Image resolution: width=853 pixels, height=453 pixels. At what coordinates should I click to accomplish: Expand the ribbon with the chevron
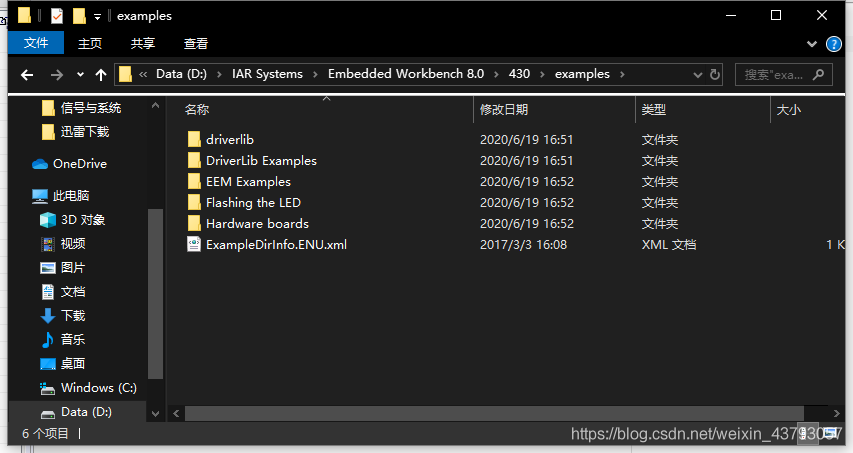click(x=812, y=44)
